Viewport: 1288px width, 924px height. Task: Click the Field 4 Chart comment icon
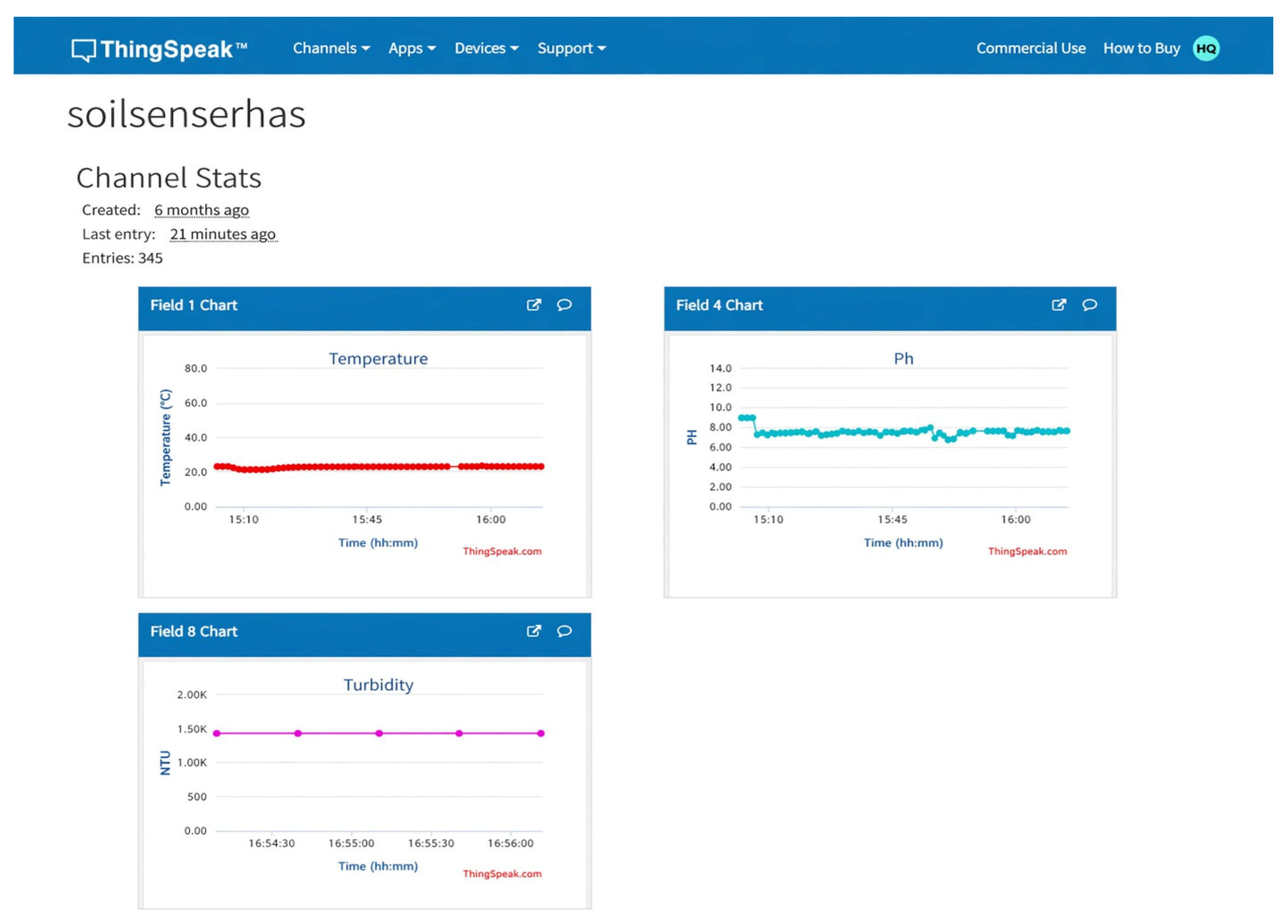click(1089, 305)
